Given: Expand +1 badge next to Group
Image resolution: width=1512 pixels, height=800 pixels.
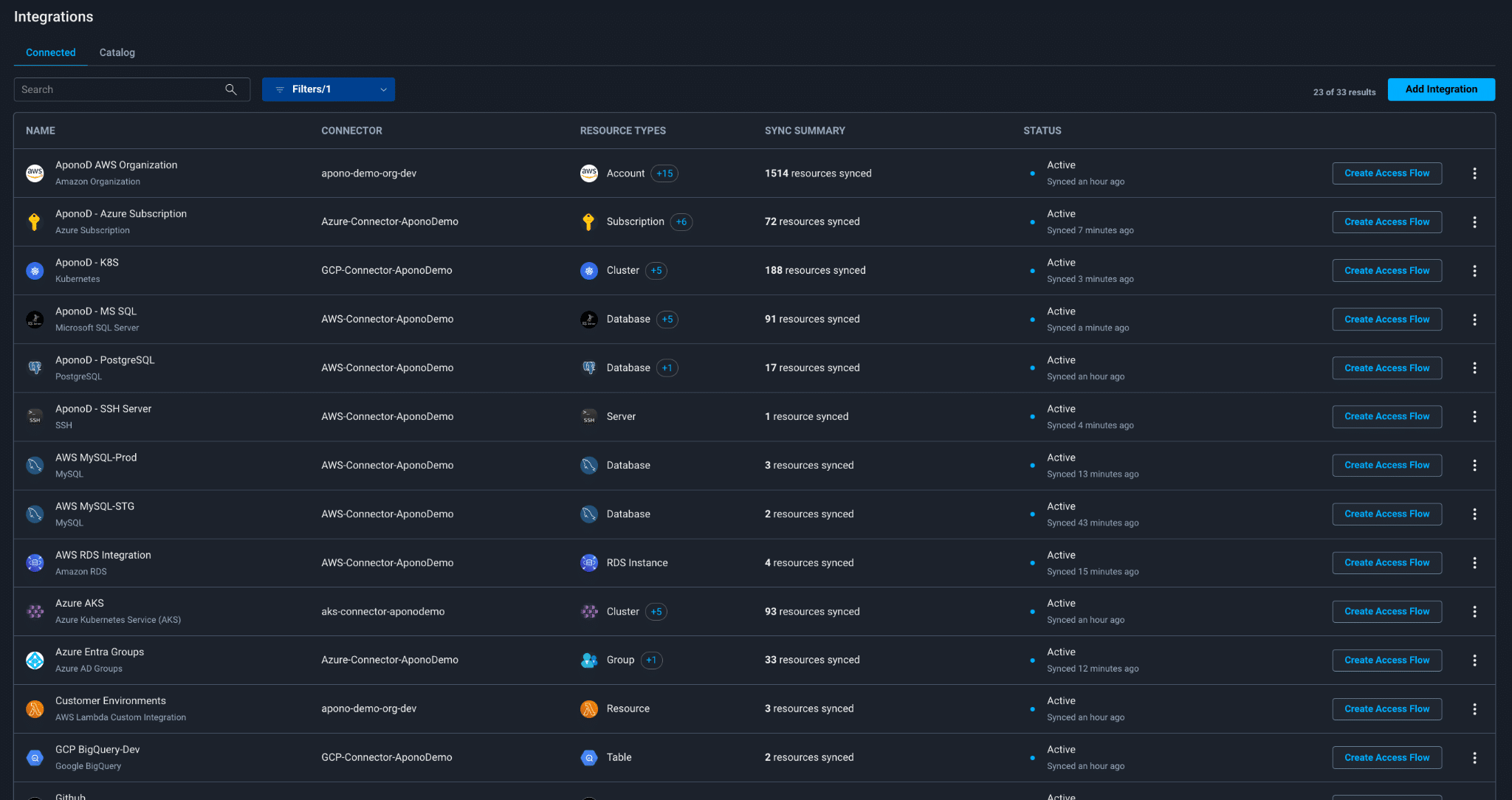Looking at the screenshot, I should pos(651,661).
